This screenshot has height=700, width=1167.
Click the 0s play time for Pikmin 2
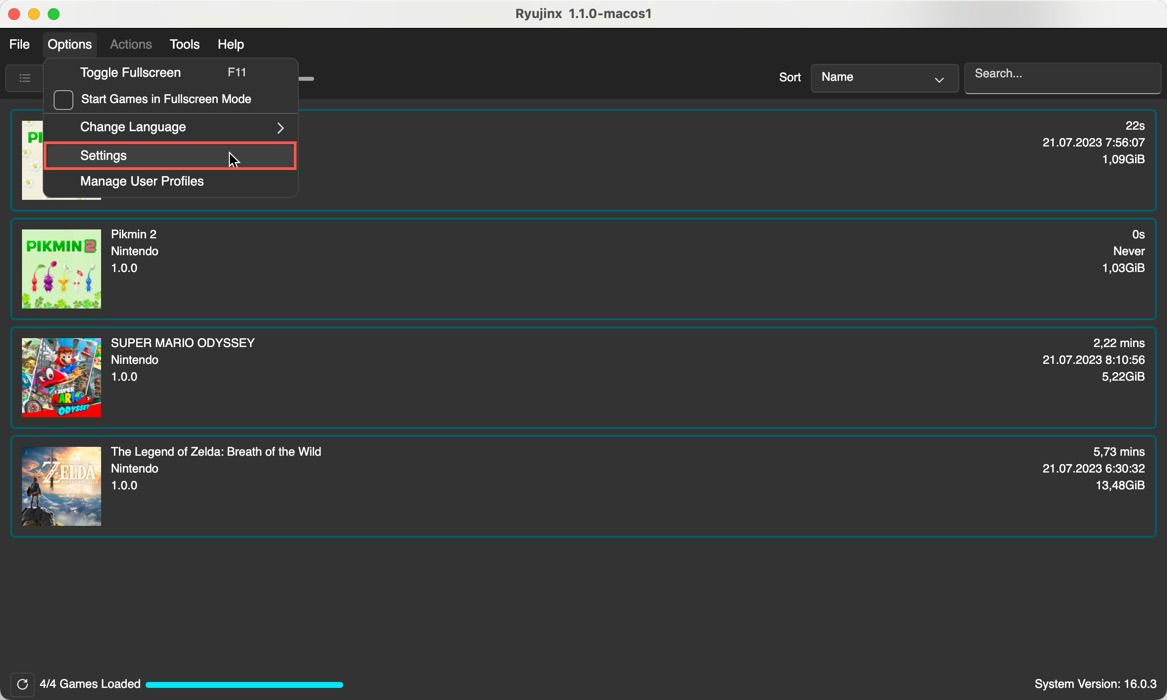(x=1138, y=234)
